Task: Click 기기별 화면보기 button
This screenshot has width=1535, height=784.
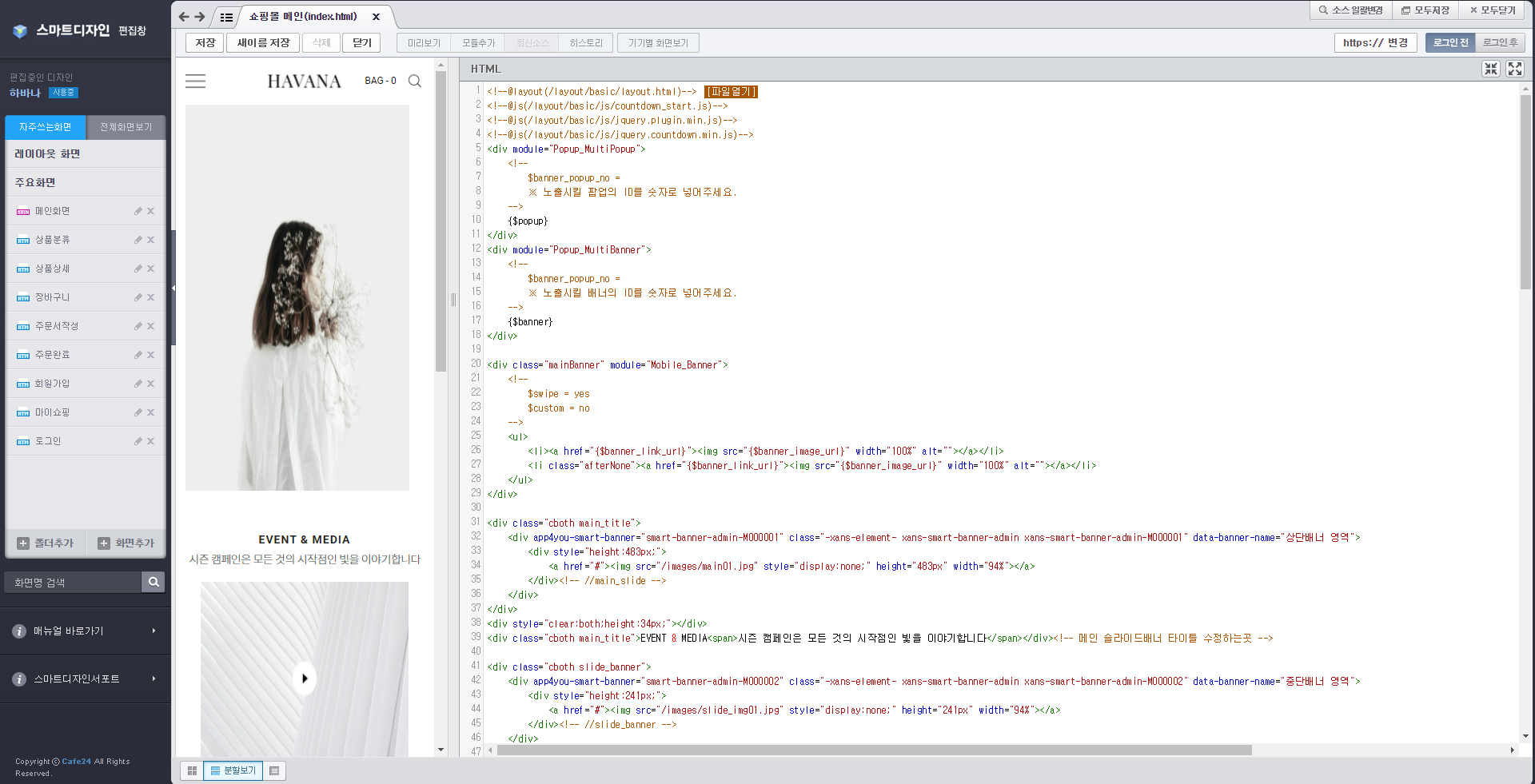Action: coord(658,42)
